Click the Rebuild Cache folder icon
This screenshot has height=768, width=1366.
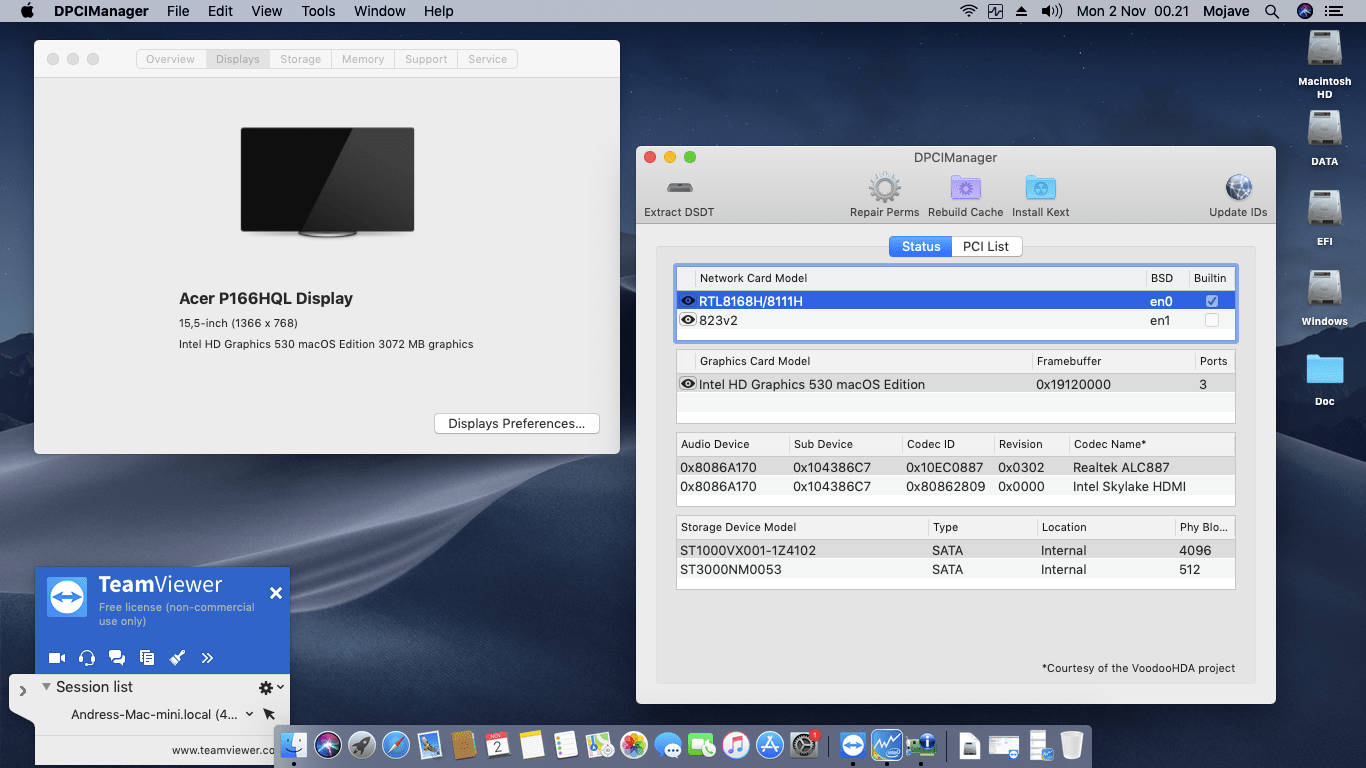(965, 188)
